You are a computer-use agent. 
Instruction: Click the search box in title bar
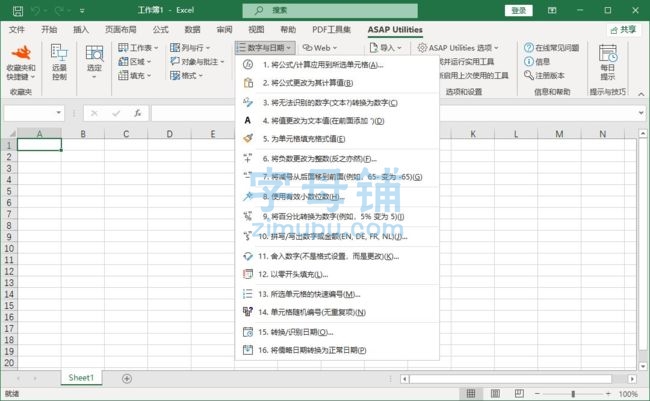coord(330,10)
